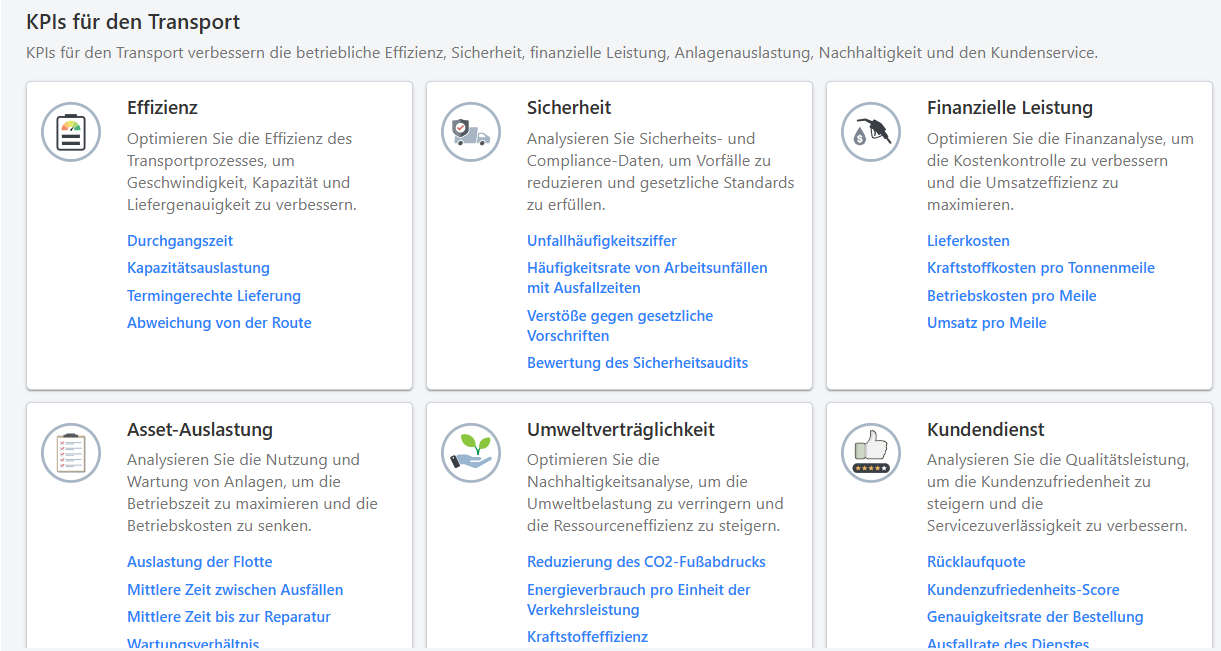Open Bewertung des Sicherheitsaudits
Image resolution: width=1221 pixels, height=651 pixels.
tap(637, 362)
